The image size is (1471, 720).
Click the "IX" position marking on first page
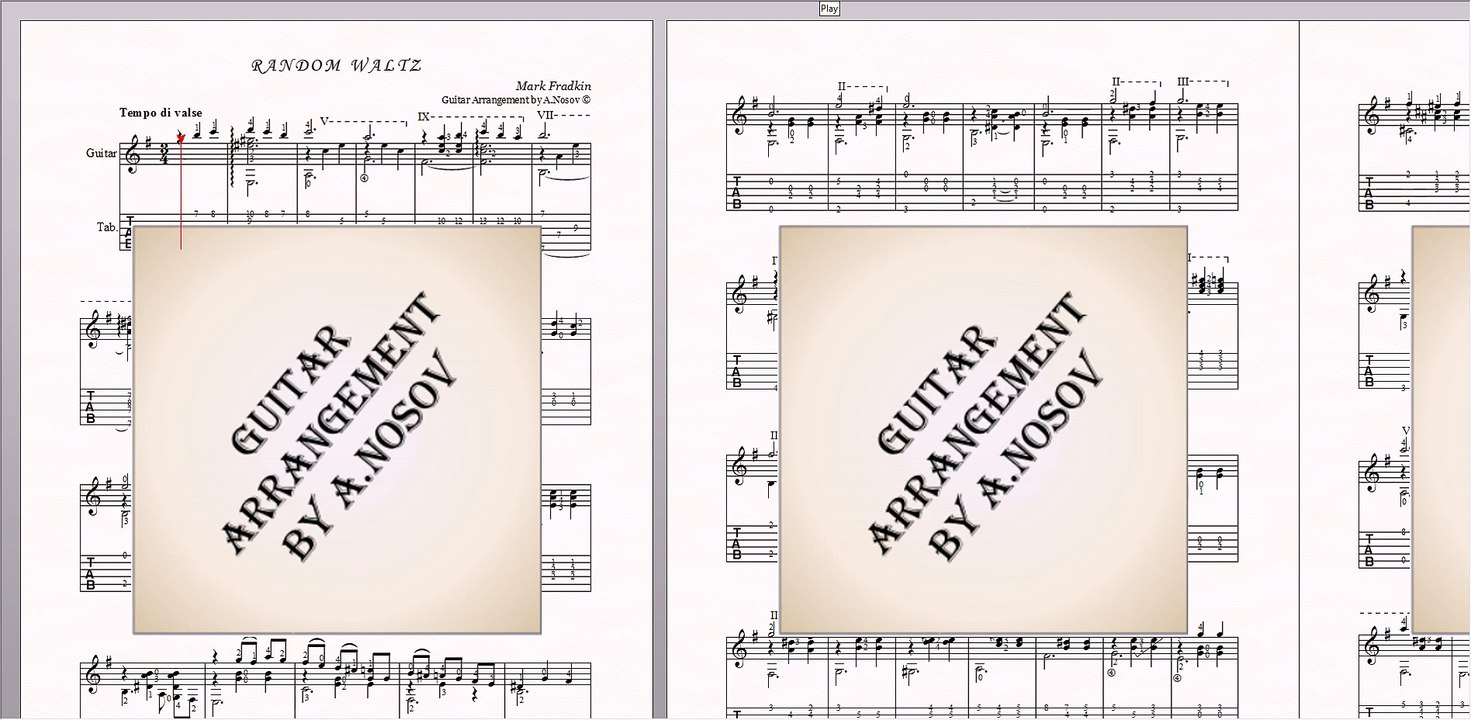424,116
